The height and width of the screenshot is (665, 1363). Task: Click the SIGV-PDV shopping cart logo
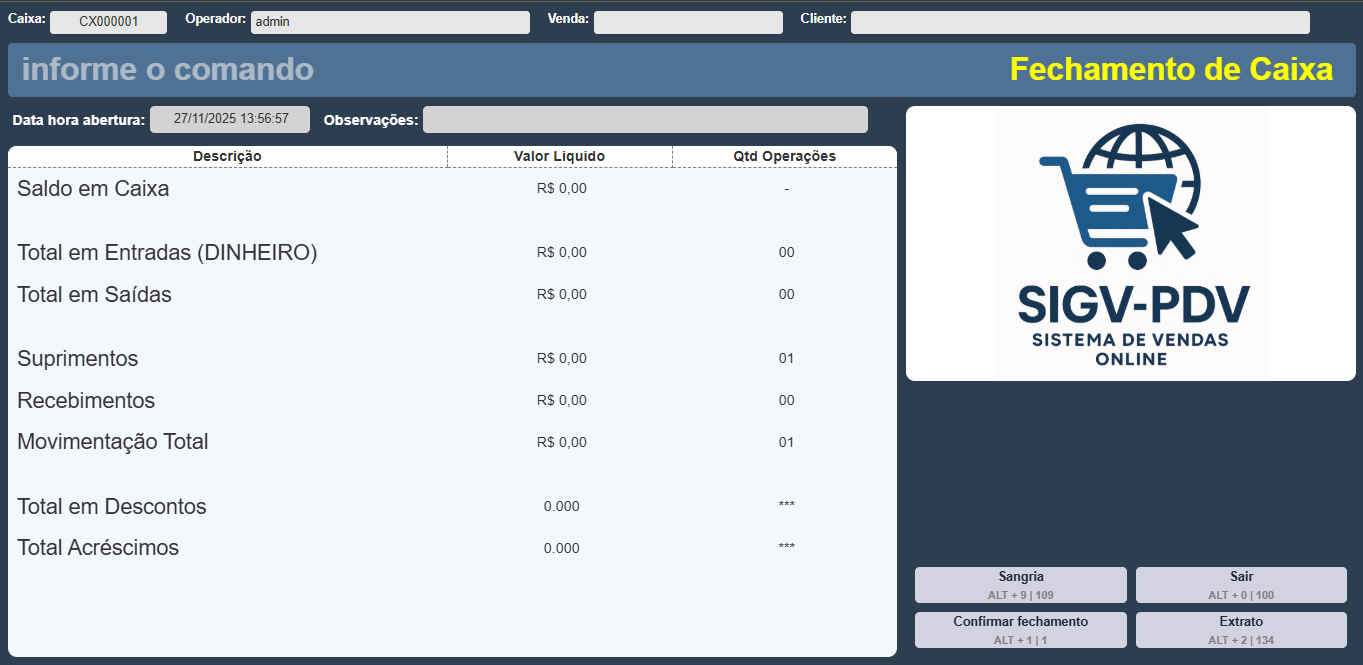[1130, 244]
